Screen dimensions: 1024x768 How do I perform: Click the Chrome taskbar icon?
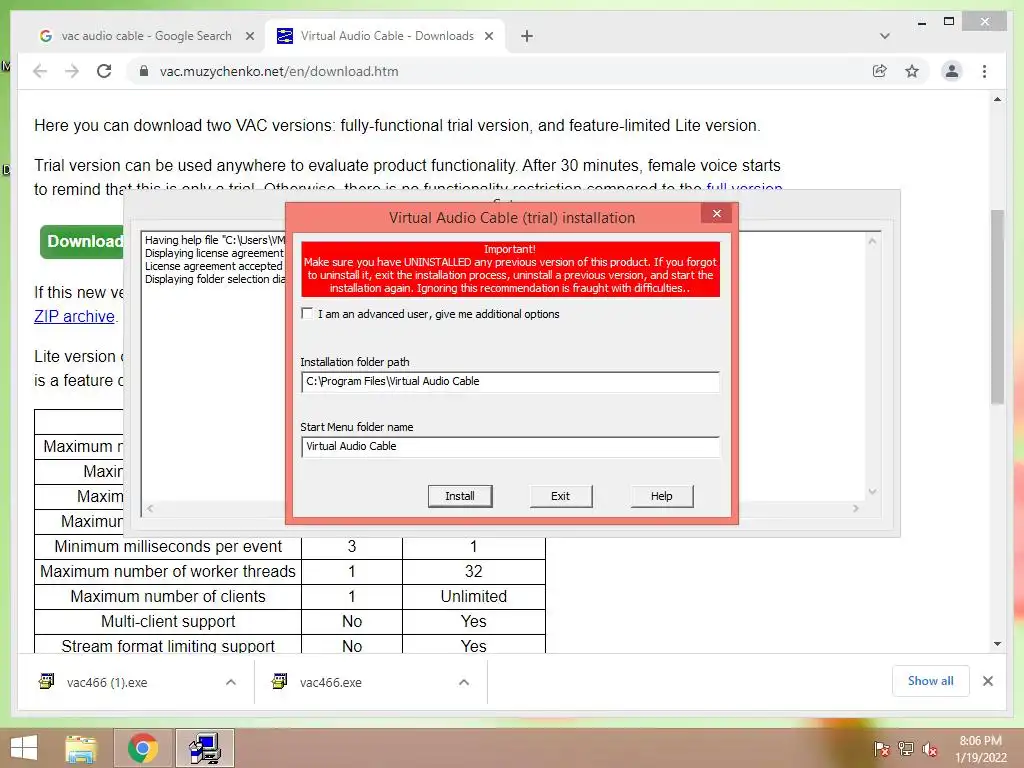143,748
